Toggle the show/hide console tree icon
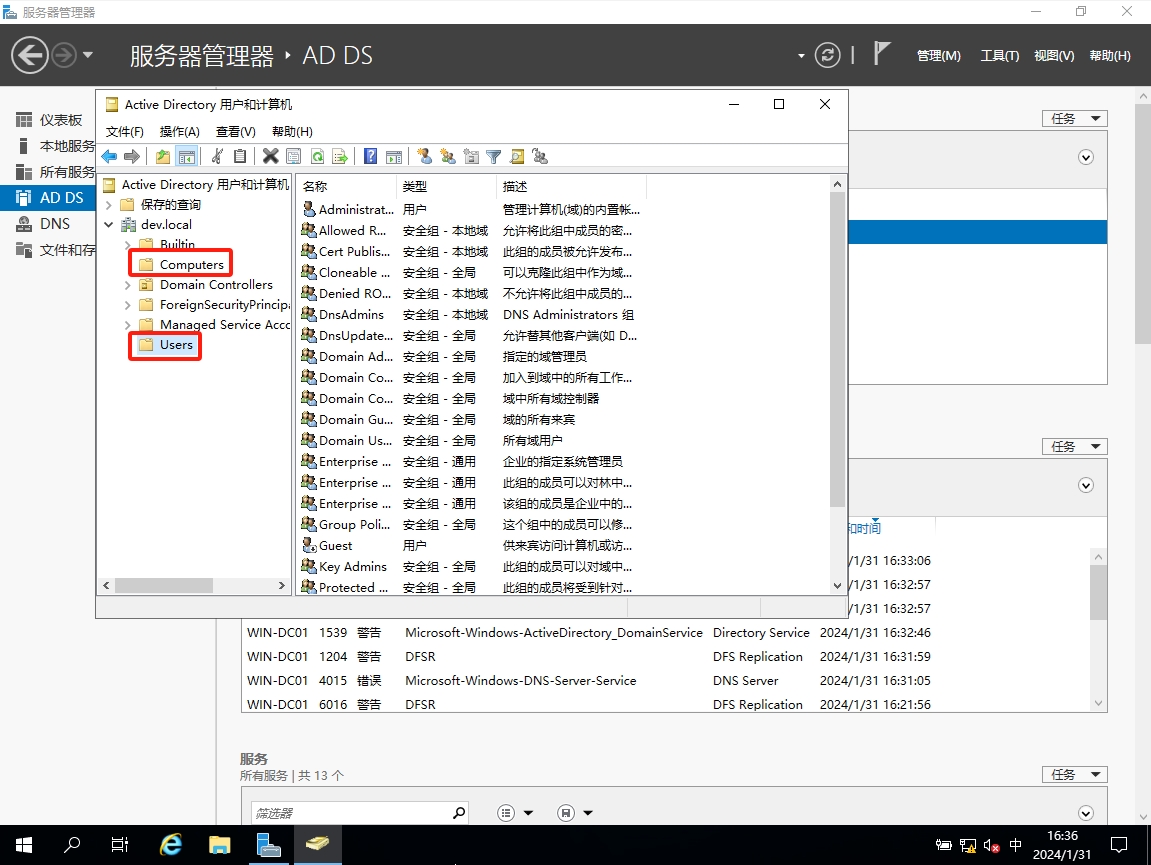 [x=186, y=156]
